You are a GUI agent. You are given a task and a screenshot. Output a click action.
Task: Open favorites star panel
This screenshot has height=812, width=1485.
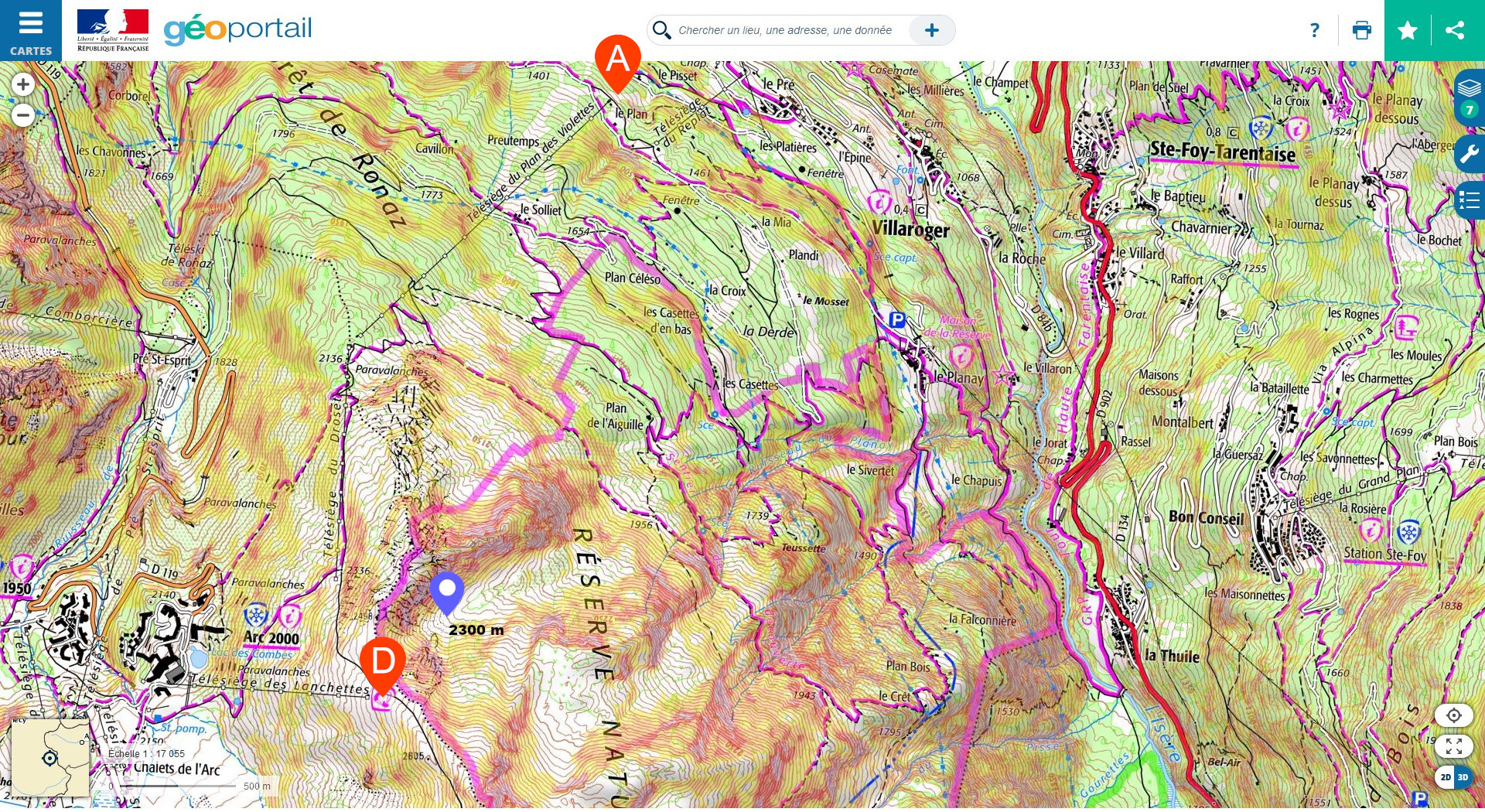(x=1408, y=30)
